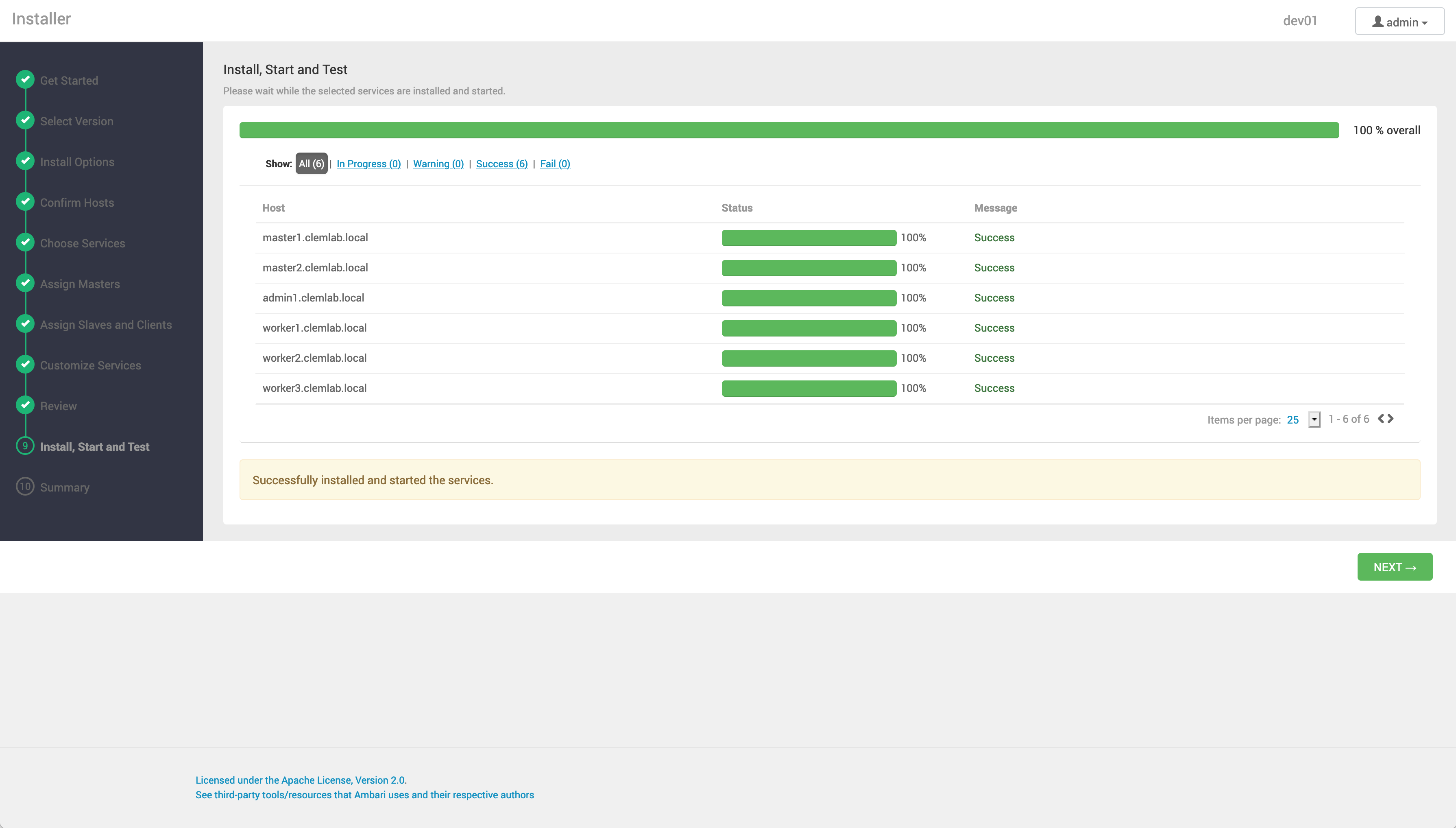Filter hosts by Success (6)
This screenshot has width=1456, height=828.
(502, 164)
